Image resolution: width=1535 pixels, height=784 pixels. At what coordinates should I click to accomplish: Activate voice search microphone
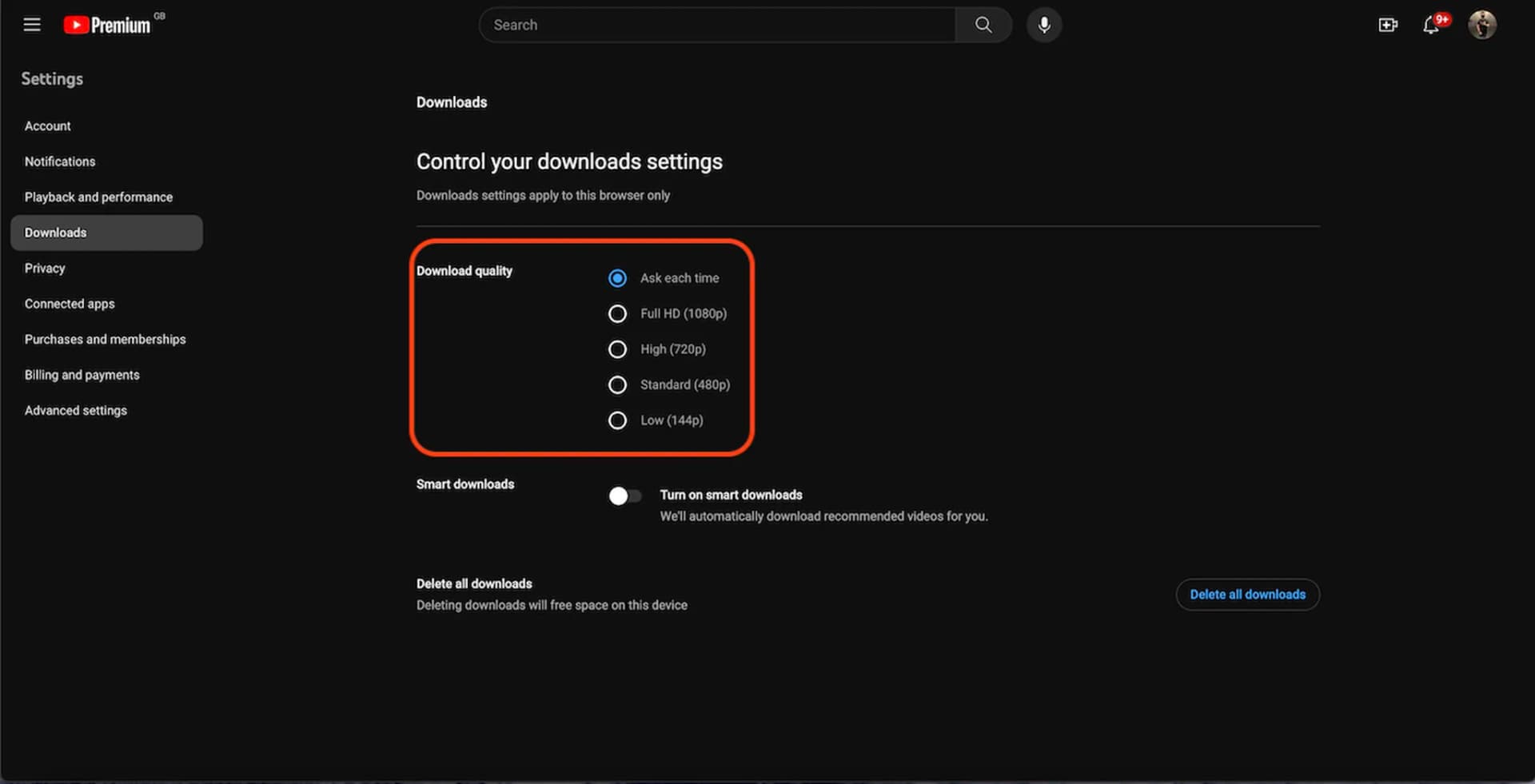tap(1043, 25)
